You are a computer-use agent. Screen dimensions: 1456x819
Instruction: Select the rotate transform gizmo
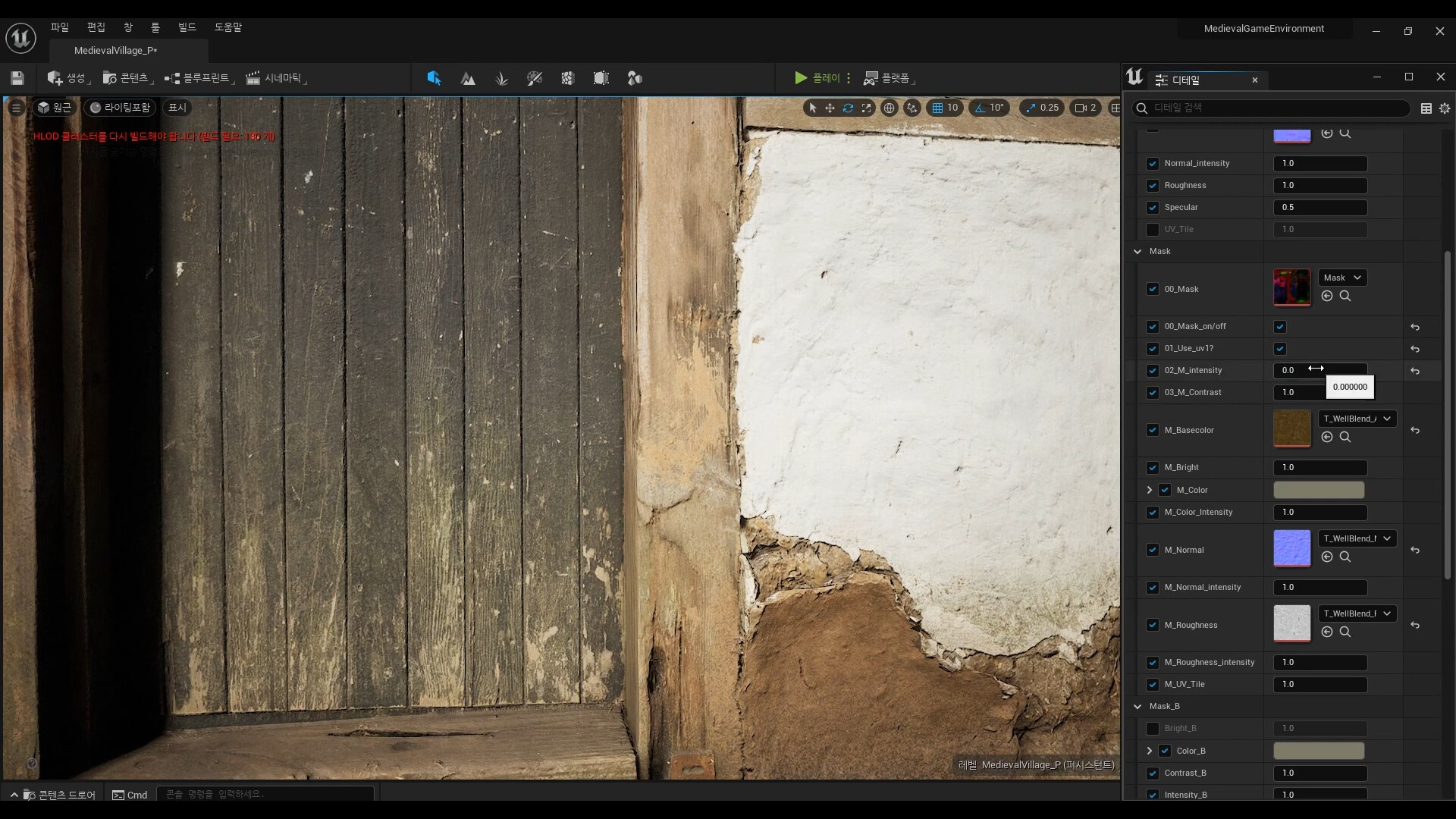coord(848,108)
